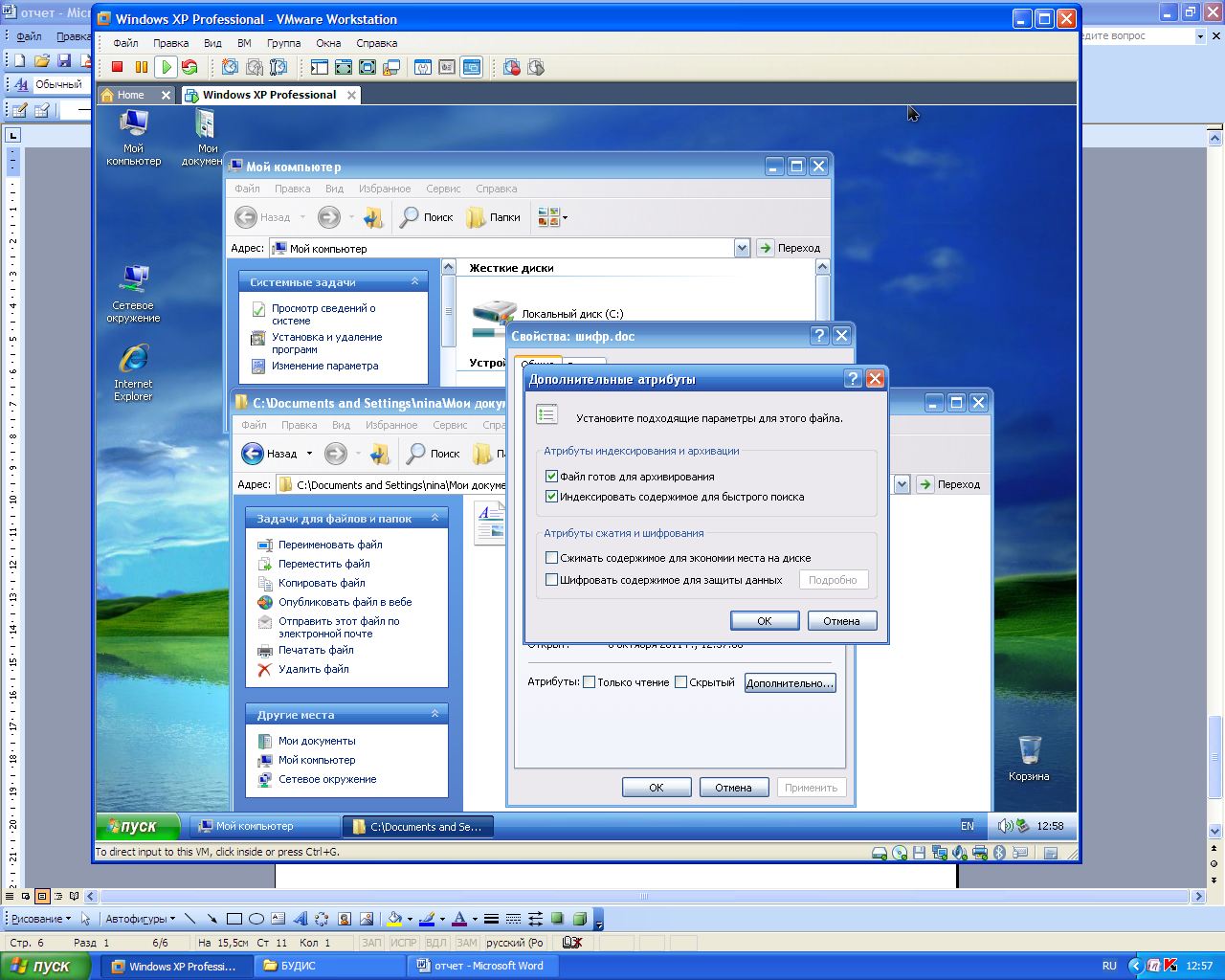The height and width of the screenshot is (980, 1225).
Task: Enter VMware Full Screen mode icon
Action: (367, 67)
